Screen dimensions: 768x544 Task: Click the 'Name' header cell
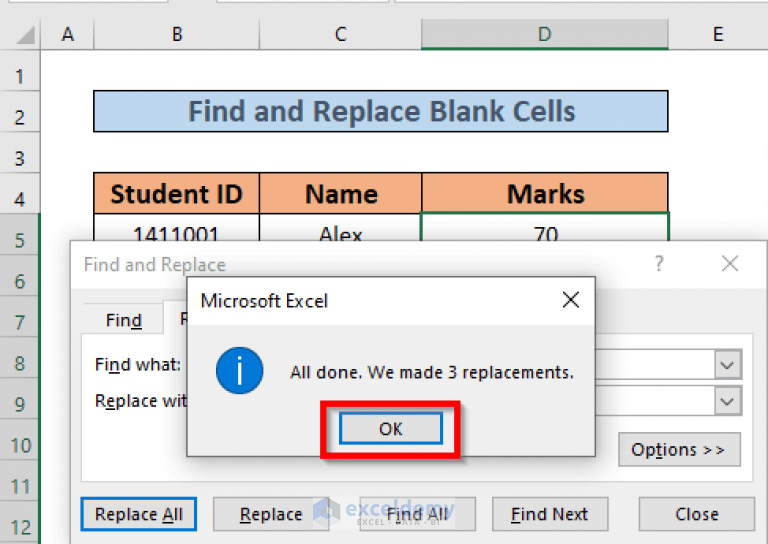(x=340, y=193)
